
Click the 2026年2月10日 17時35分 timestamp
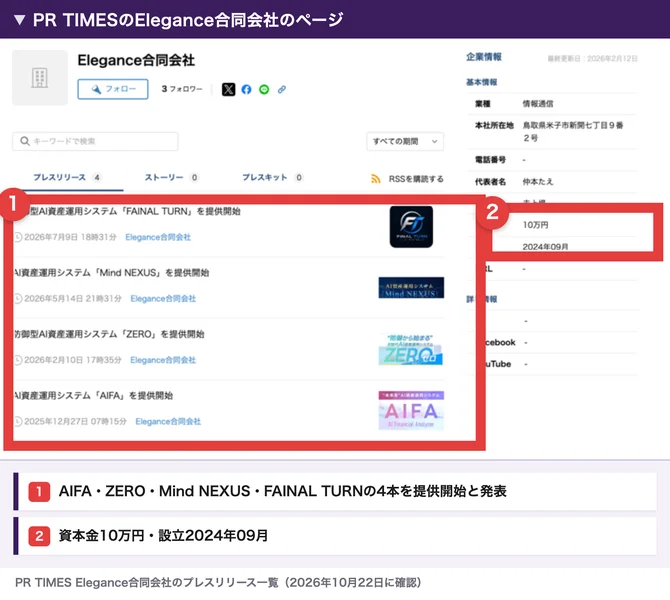(73, 360)
